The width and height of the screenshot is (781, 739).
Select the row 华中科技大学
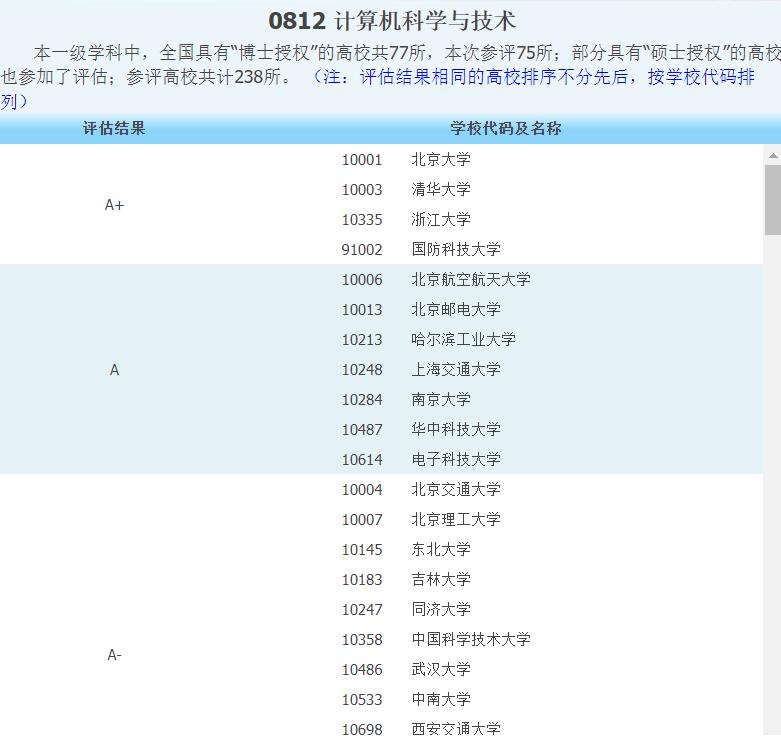coord(455,429)
